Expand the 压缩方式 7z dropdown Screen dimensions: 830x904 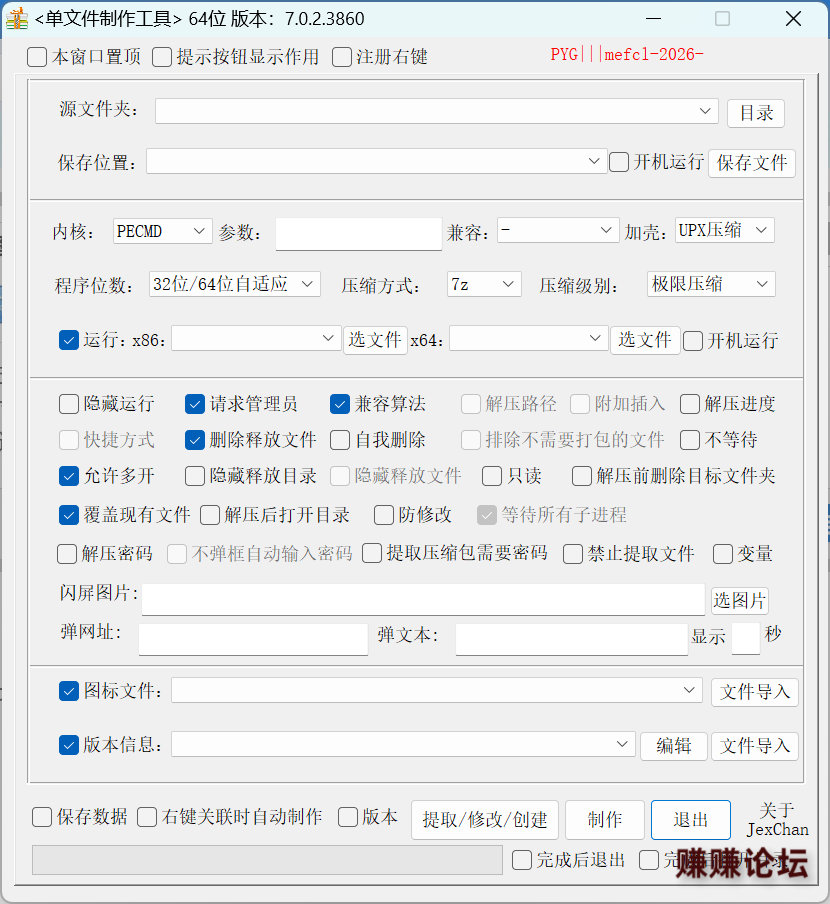click(509, 284)
